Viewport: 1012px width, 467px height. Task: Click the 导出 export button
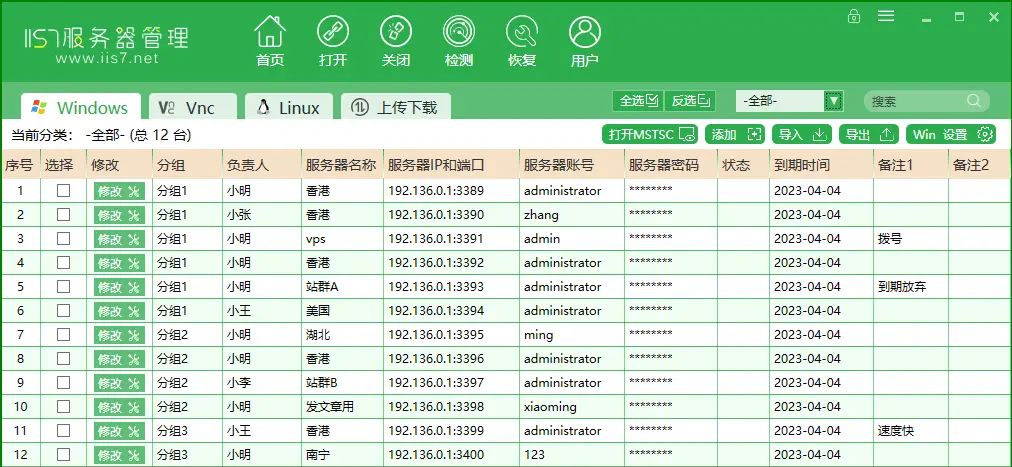[x=869, y=134]
